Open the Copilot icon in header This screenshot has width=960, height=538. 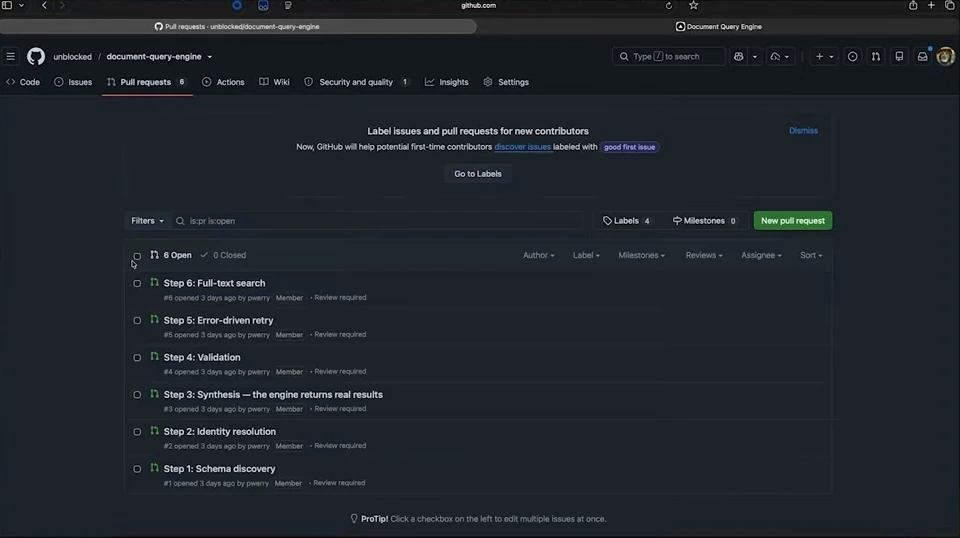point(738,56)
